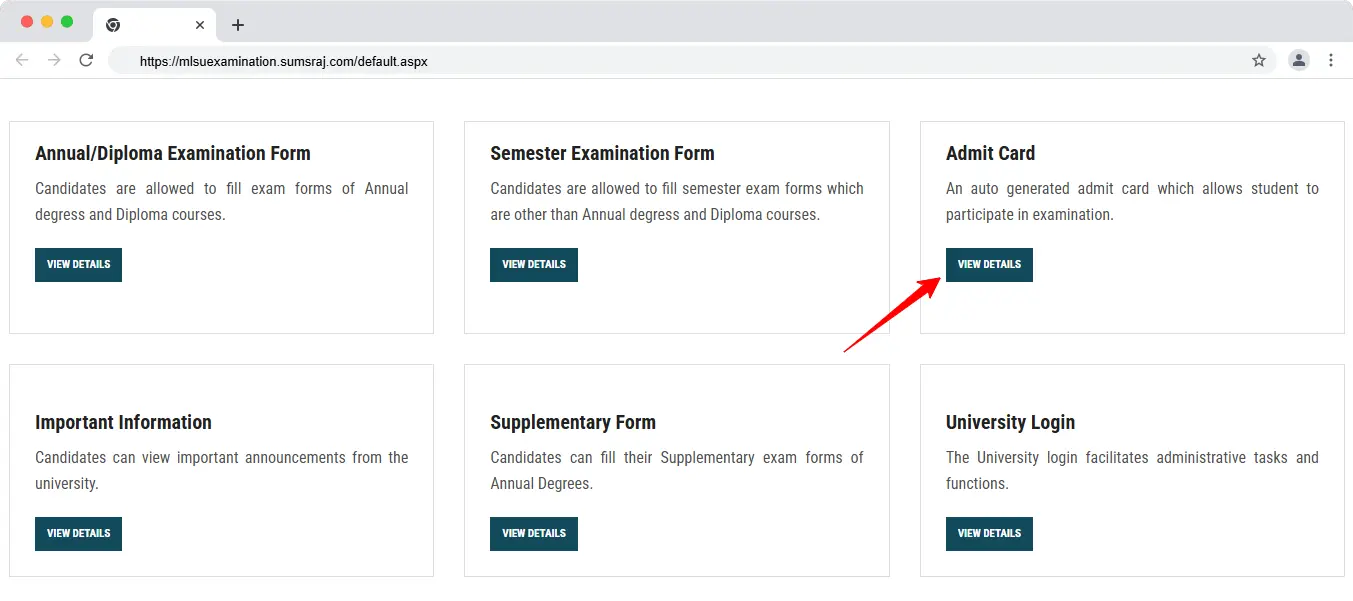The image size is (1353, 601).
Task: Reload the page with the refresh icon
Action: click(x=86, y=60)
